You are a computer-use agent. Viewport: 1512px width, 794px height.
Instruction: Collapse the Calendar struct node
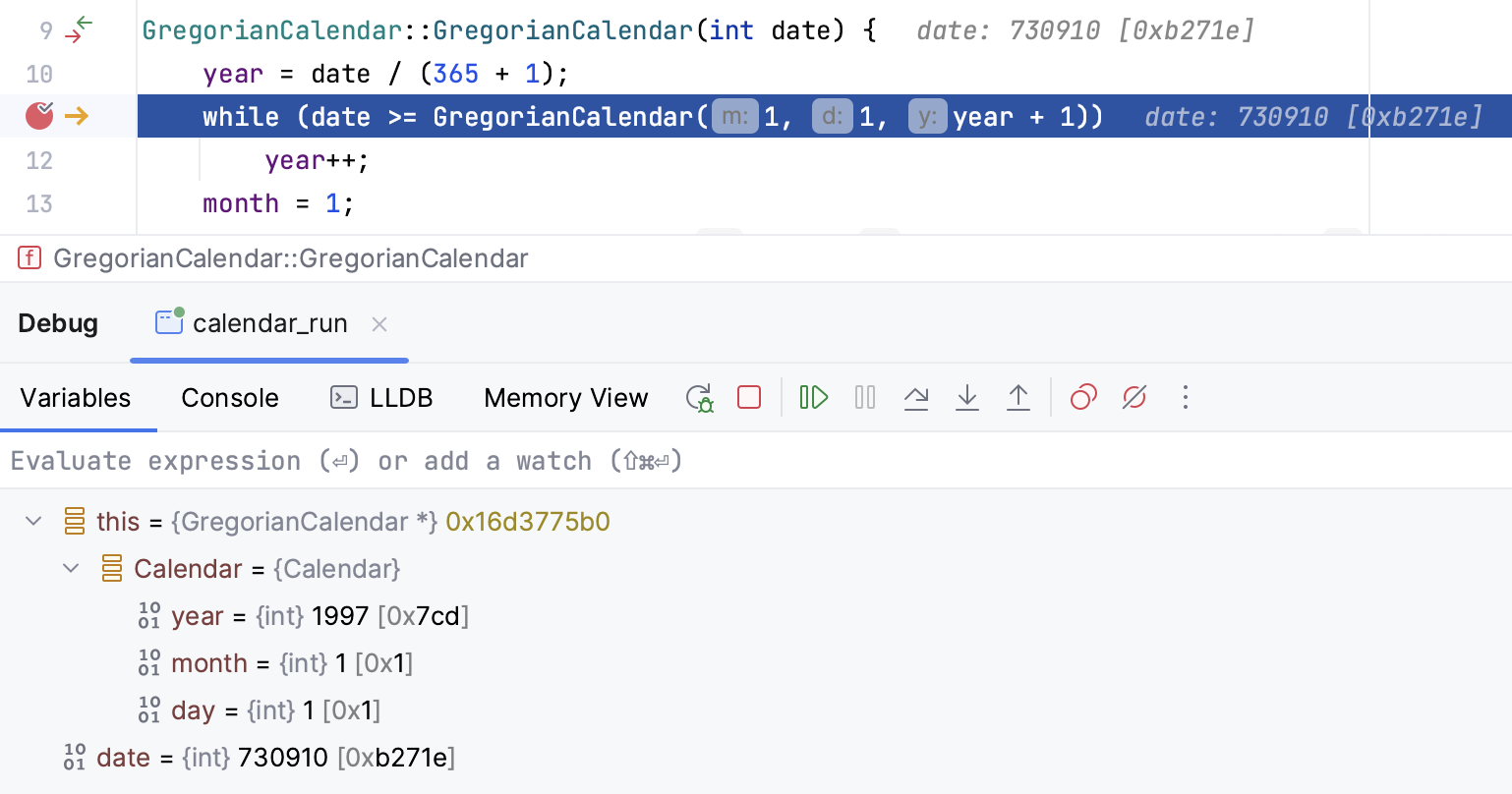pos(70,568)
